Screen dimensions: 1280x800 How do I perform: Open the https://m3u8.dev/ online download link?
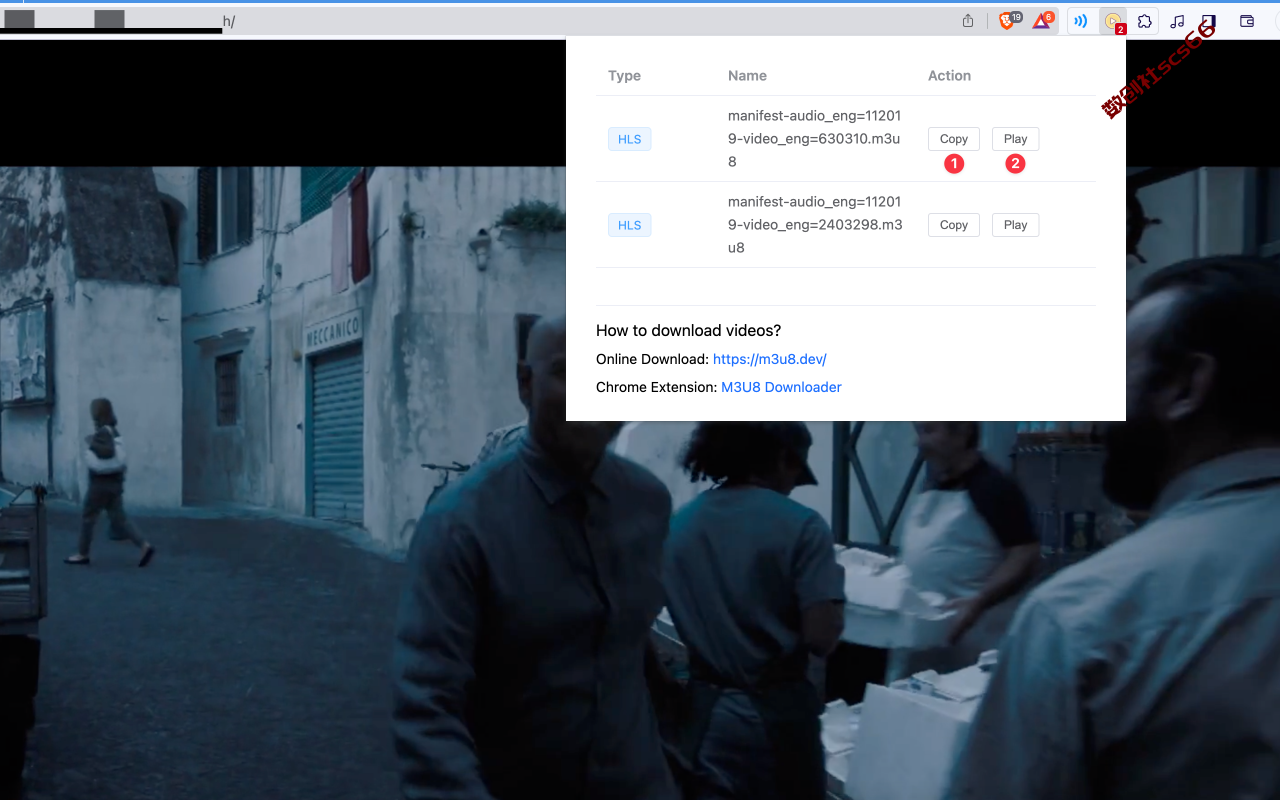[x=769, y=359]
